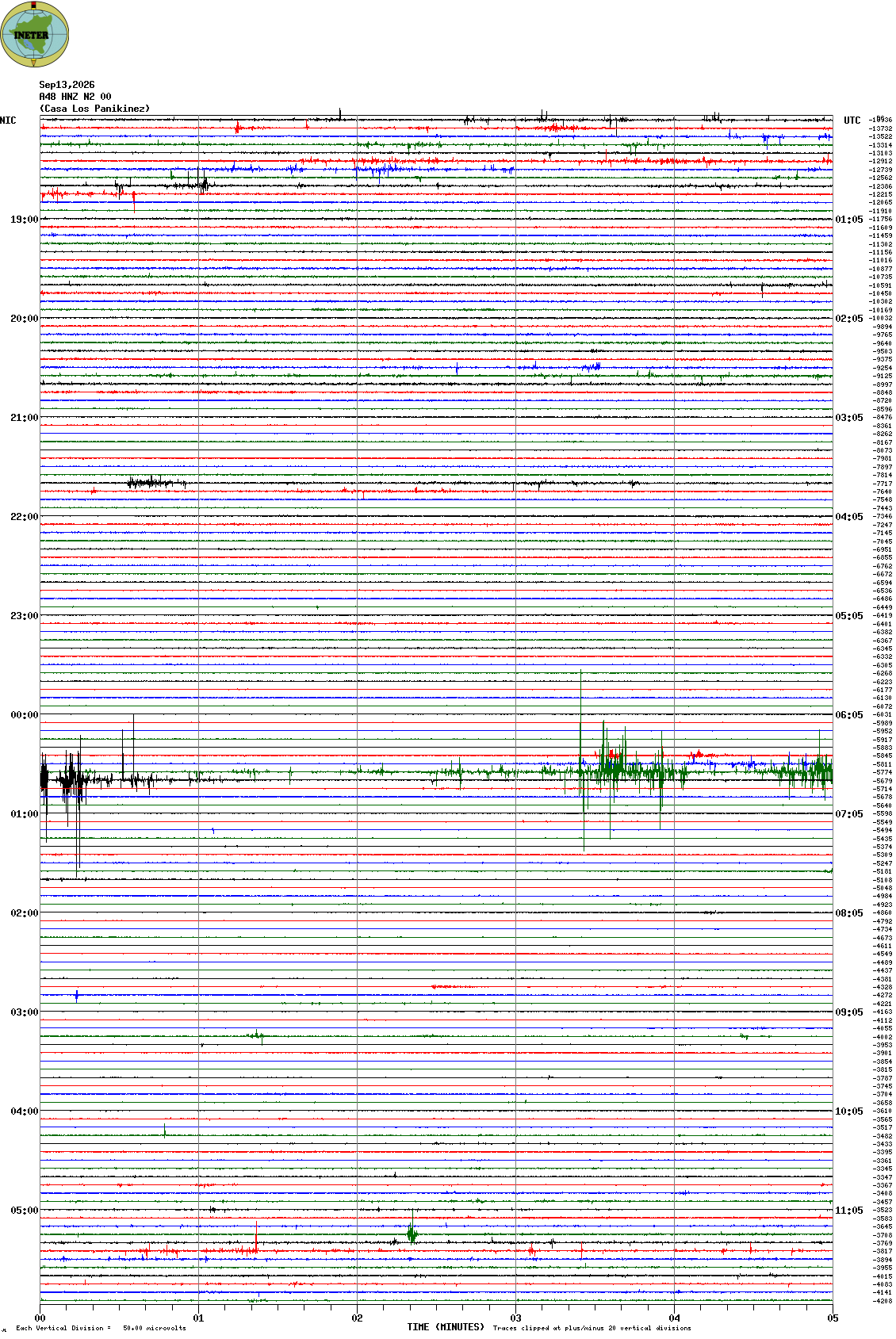This screenshot has width=896, height=1339.
Task: Click the 01:05 UTC time marker
Action: pyautogui.click(x=849, y=220)
